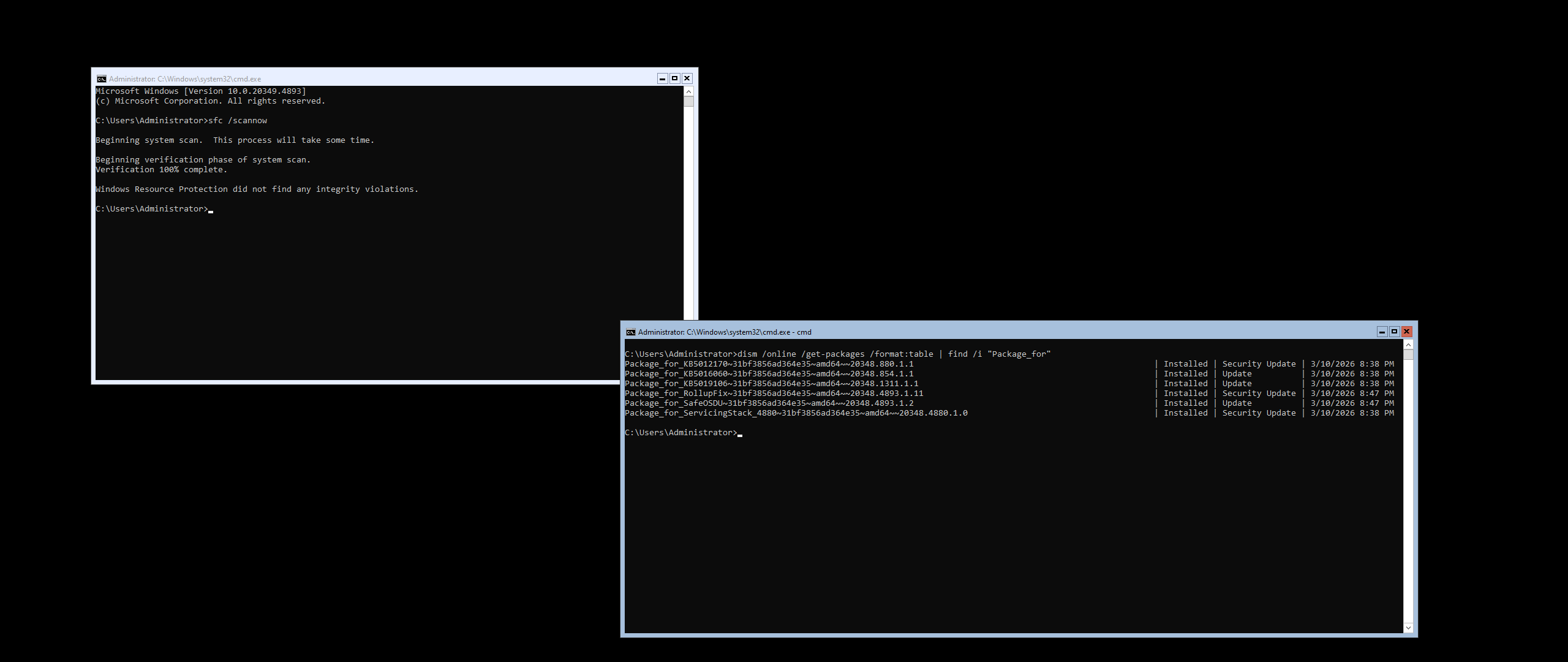Screen dimensions: 1568x662
Task: Close the sfc /scannow command prompt window
Action: click(687, 78)
